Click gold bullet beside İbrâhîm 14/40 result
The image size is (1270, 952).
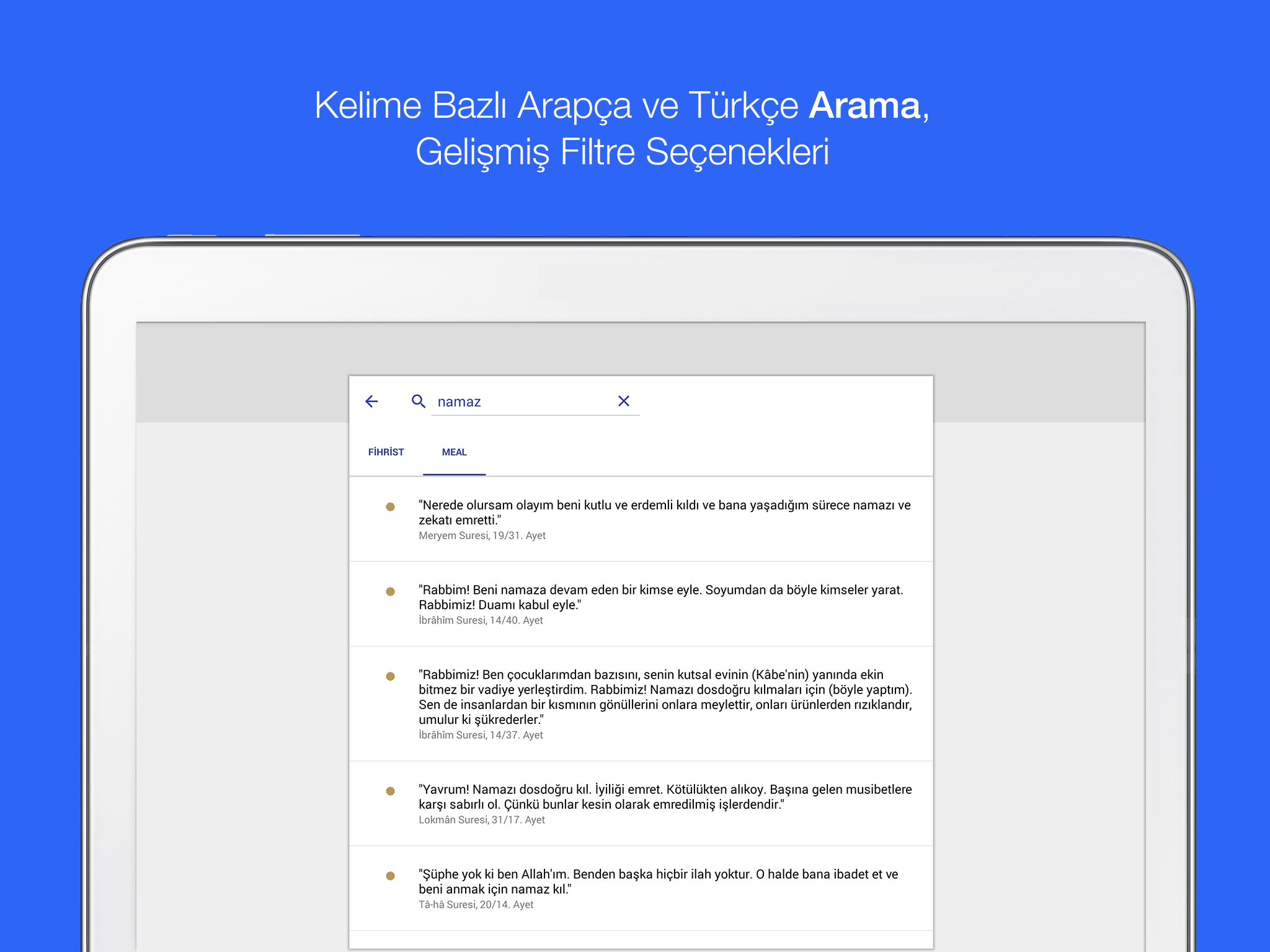(390, 591)
